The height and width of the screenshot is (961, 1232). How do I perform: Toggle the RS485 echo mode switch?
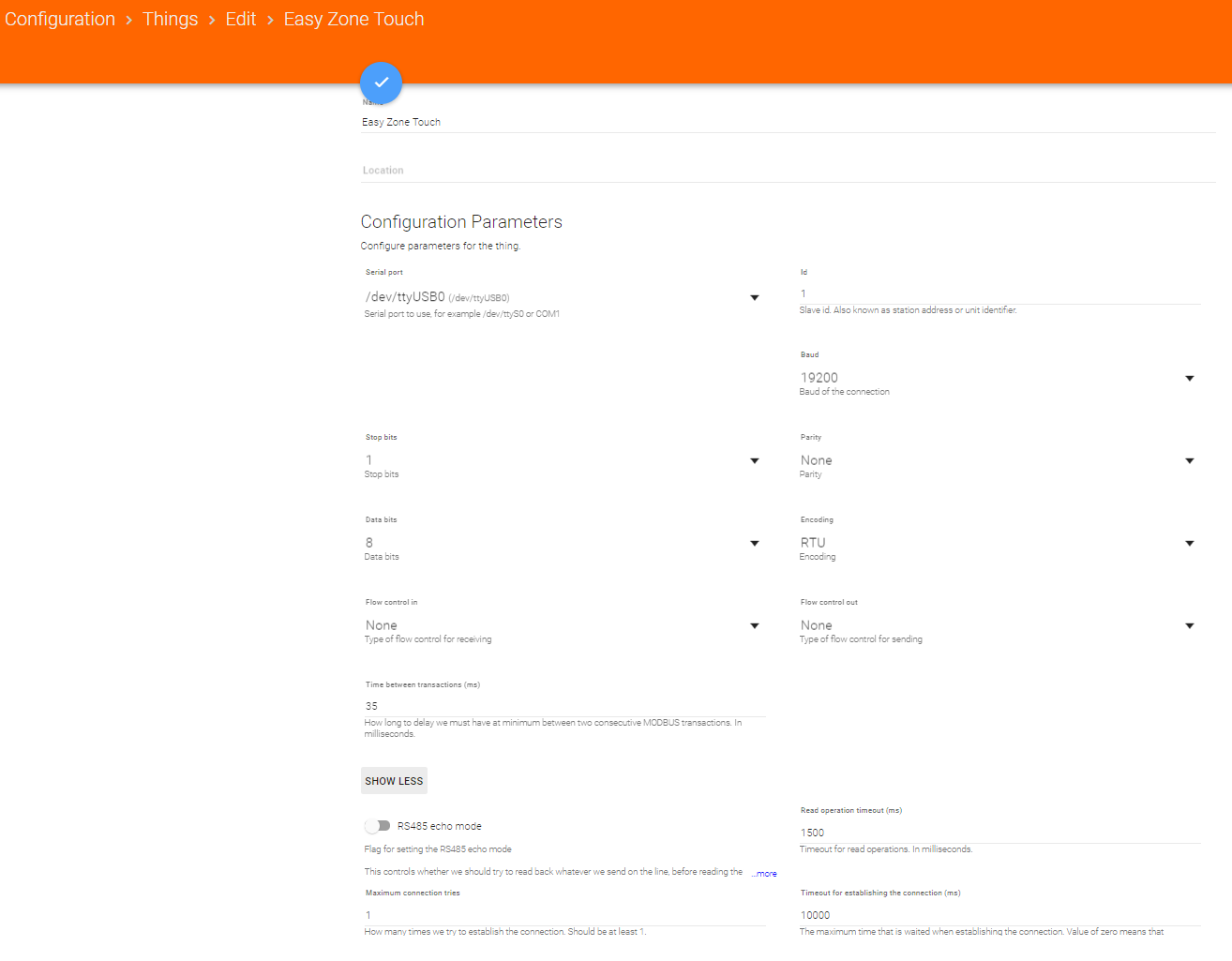[378, 826]
